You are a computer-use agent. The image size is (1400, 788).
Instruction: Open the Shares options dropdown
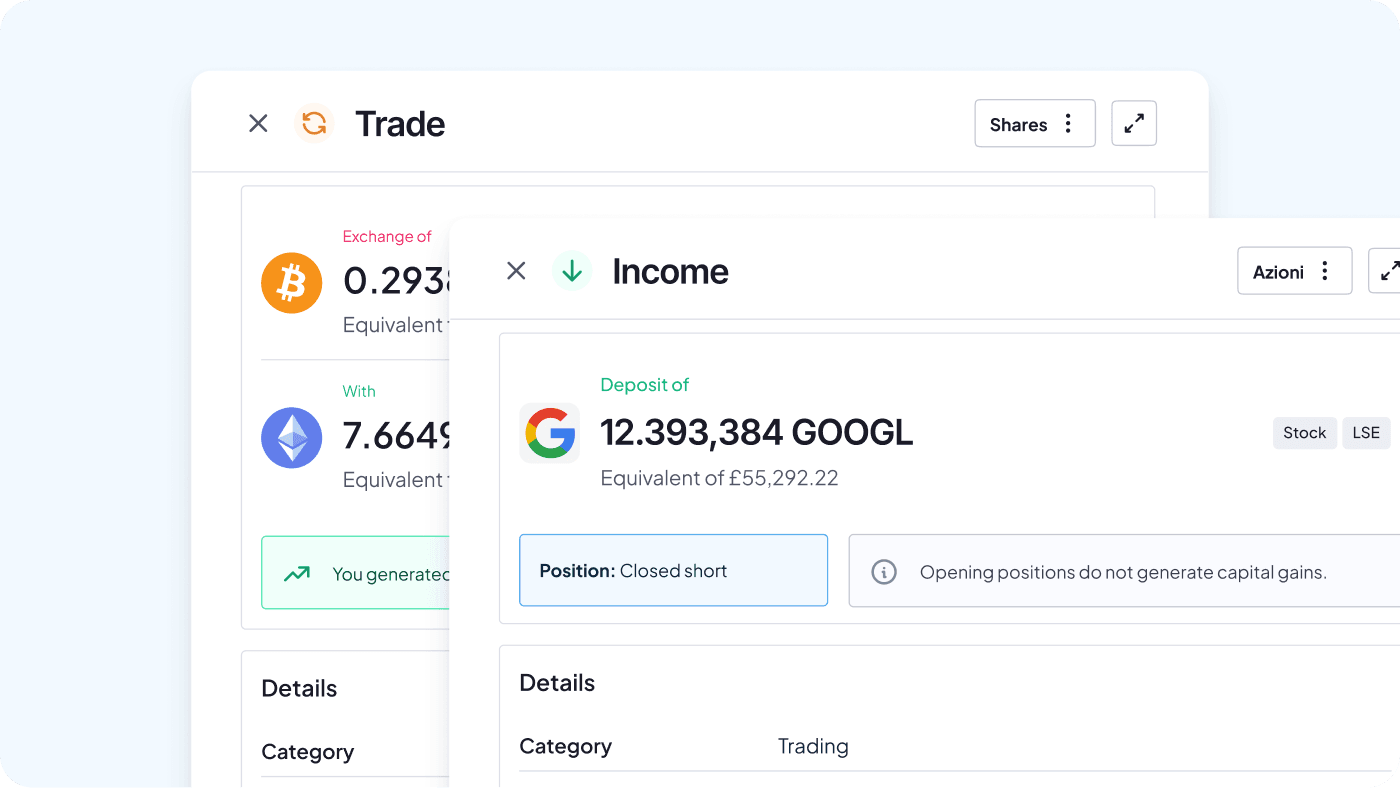tap(1034, 124)
